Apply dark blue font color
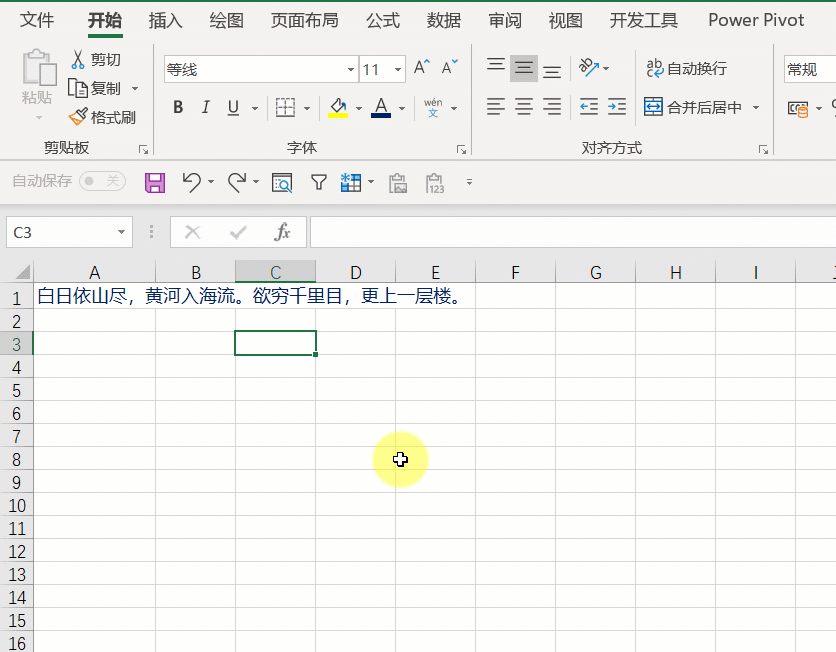This screenshot has width=836, height=652. (381, 107)
